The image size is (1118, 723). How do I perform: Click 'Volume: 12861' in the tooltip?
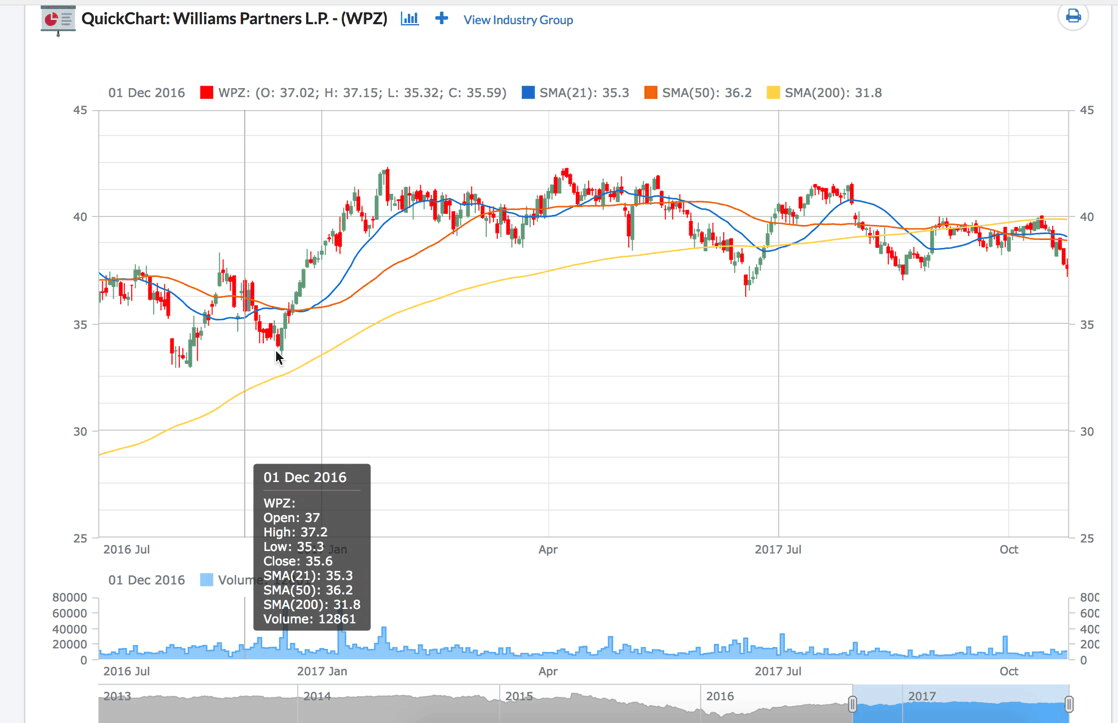[309, 619]
